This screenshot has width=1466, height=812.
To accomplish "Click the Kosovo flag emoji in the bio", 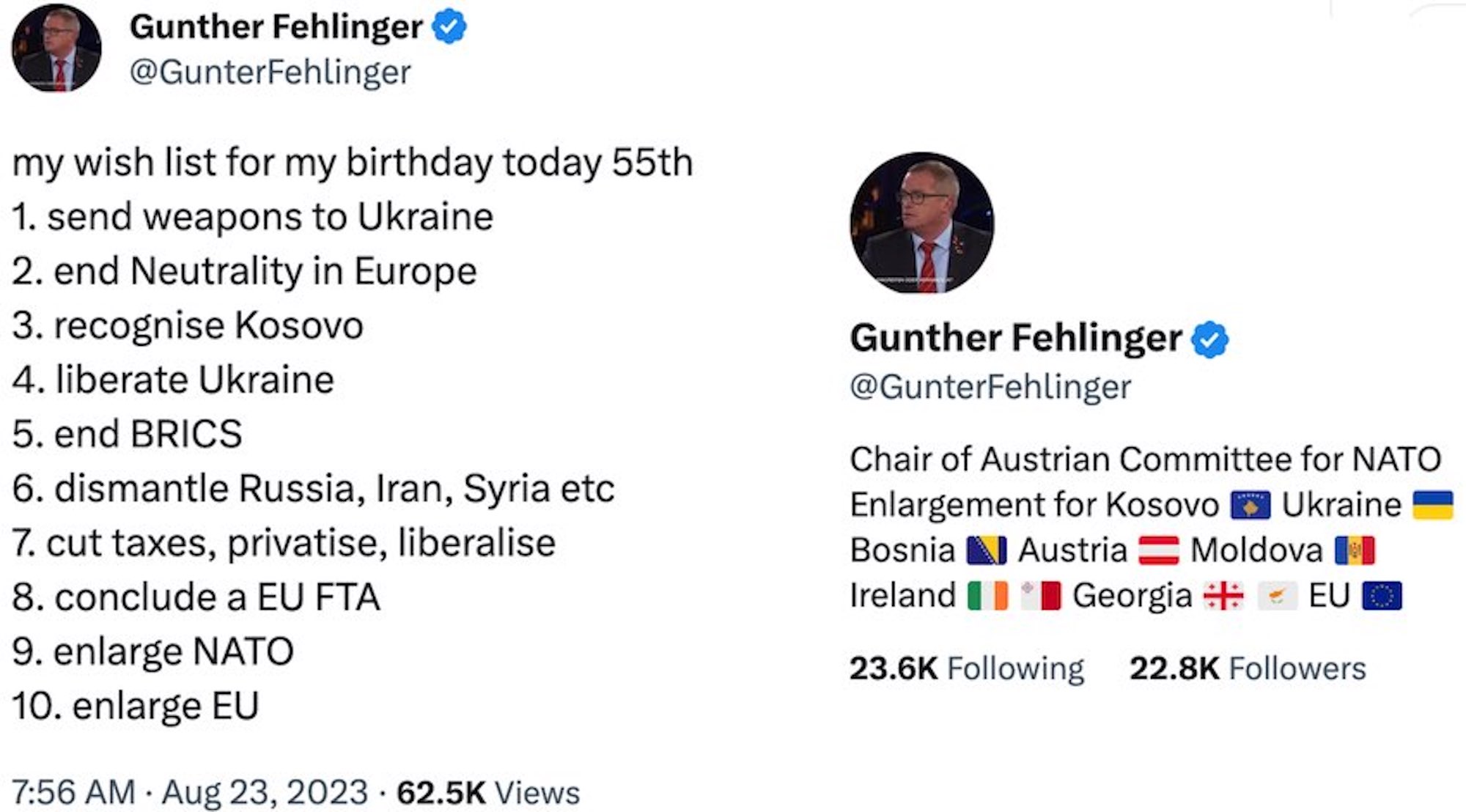I will tap(1250, 506).
